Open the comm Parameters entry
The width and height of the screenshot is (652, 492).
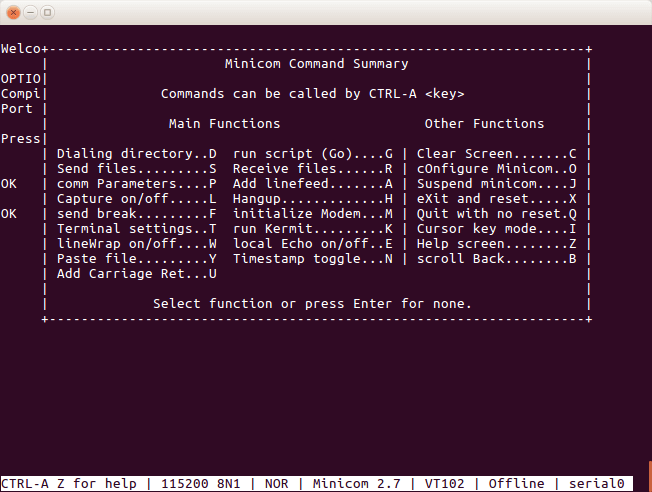137,184
